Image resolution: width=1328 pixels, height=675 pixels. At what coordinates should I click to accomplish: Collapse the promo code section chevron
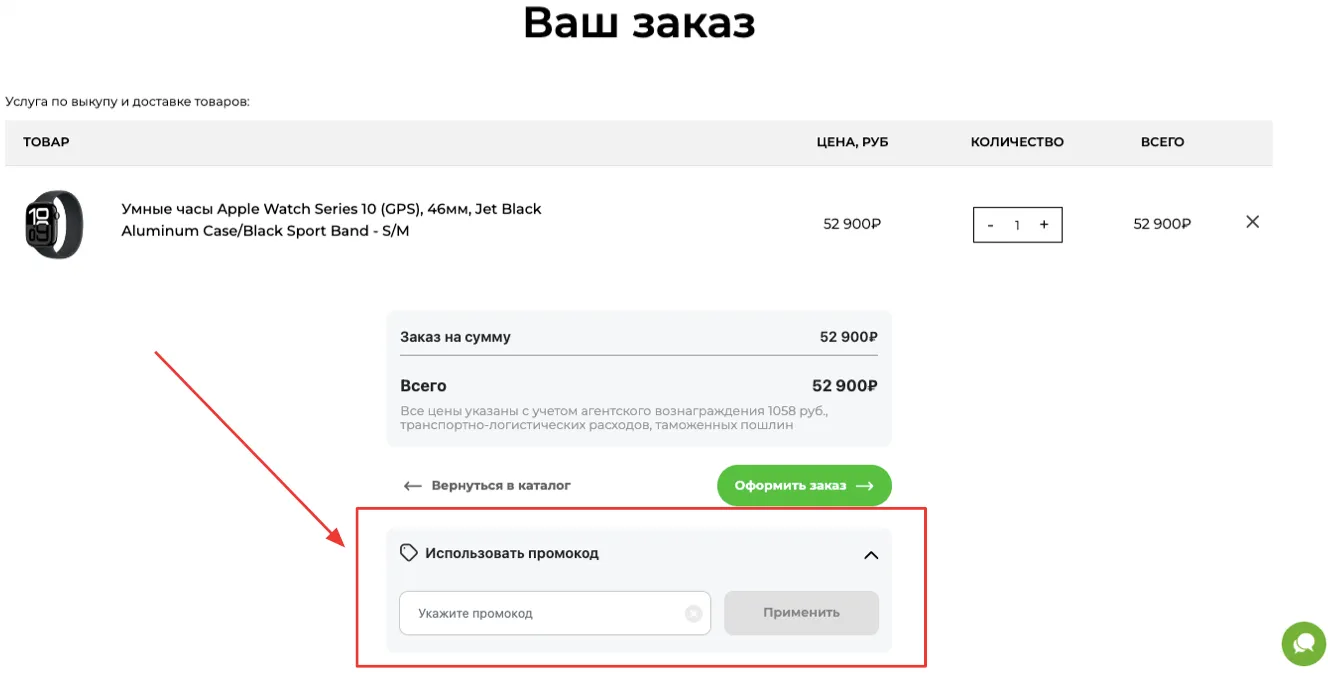[871, 555]
